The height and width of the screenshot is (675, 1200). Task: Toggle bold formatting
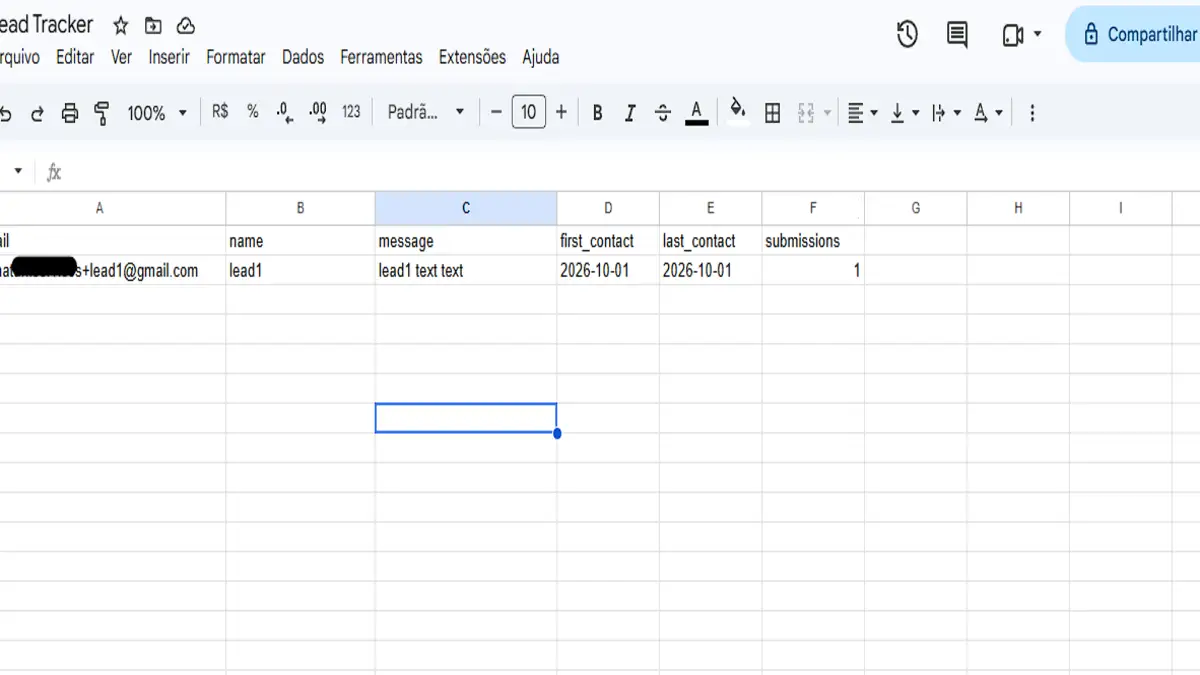[597, 113]
